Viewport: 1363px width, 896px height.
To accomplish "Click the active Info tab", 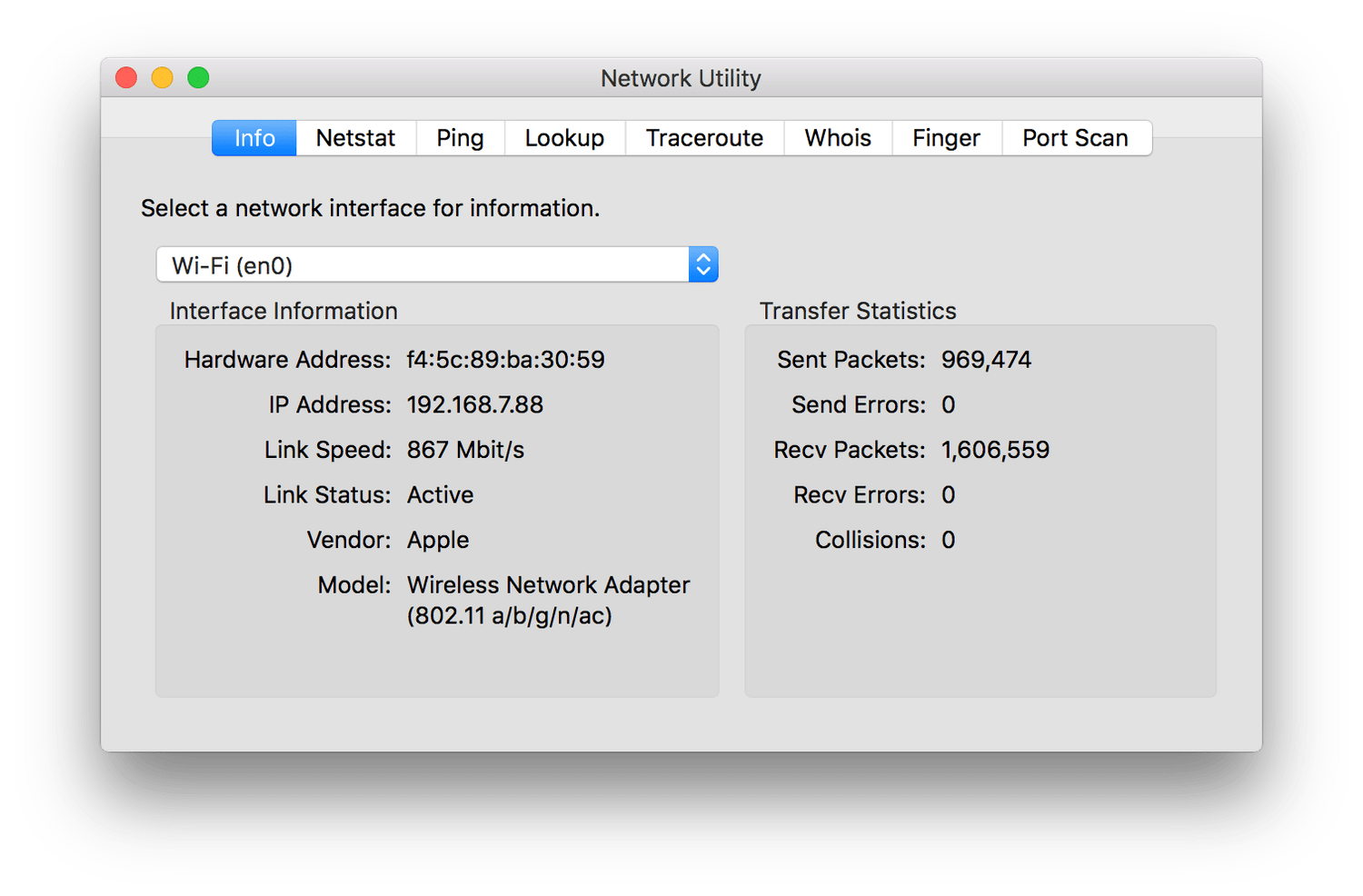I will (254, 138).
